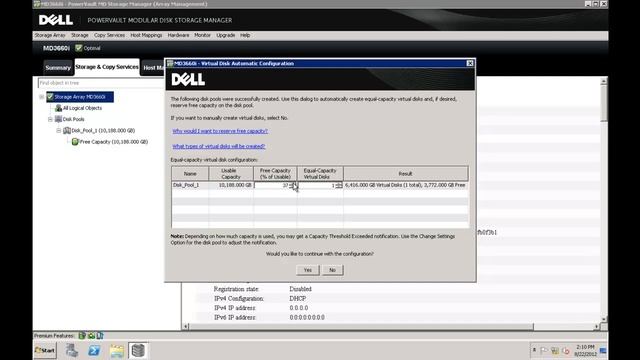Click the Dell logo in dialog header

click(188, 79)
